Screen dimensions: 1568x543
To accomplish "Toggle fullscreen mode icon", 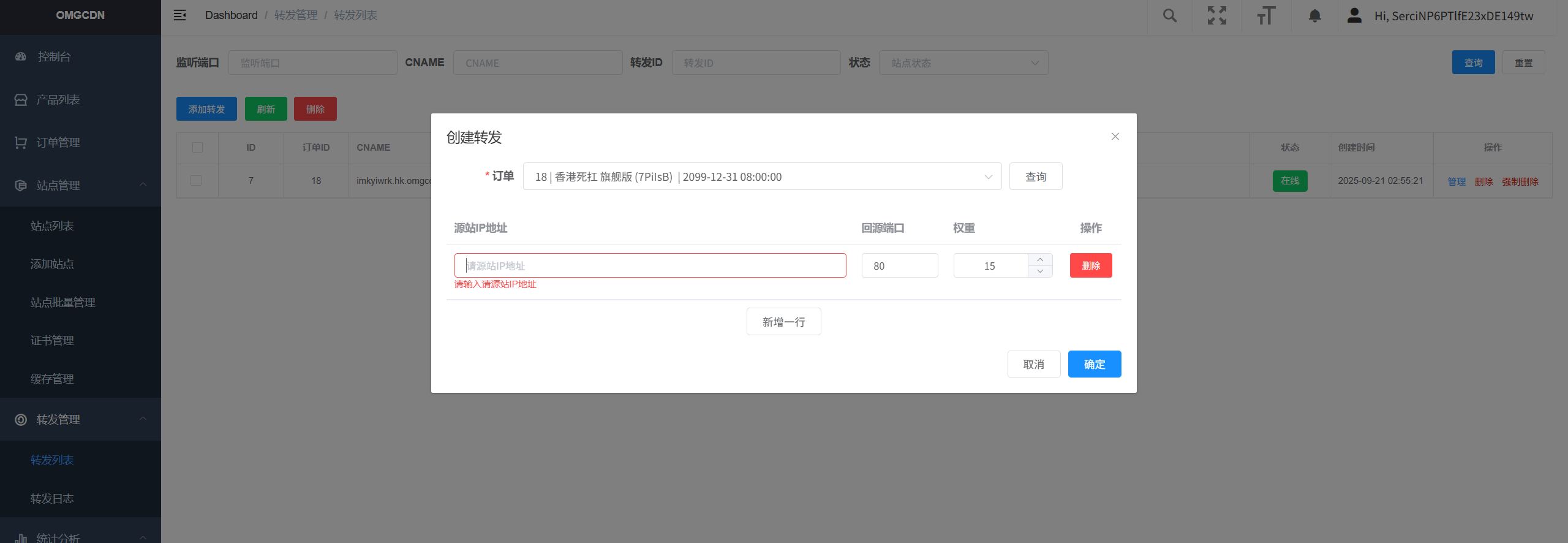I will (1216, 16).
